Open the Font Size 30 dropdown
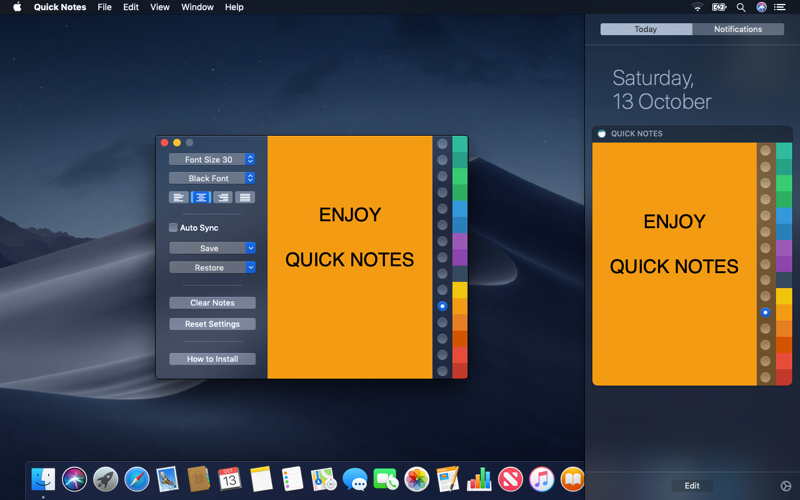Screen dimensions: 800x500 212,159
